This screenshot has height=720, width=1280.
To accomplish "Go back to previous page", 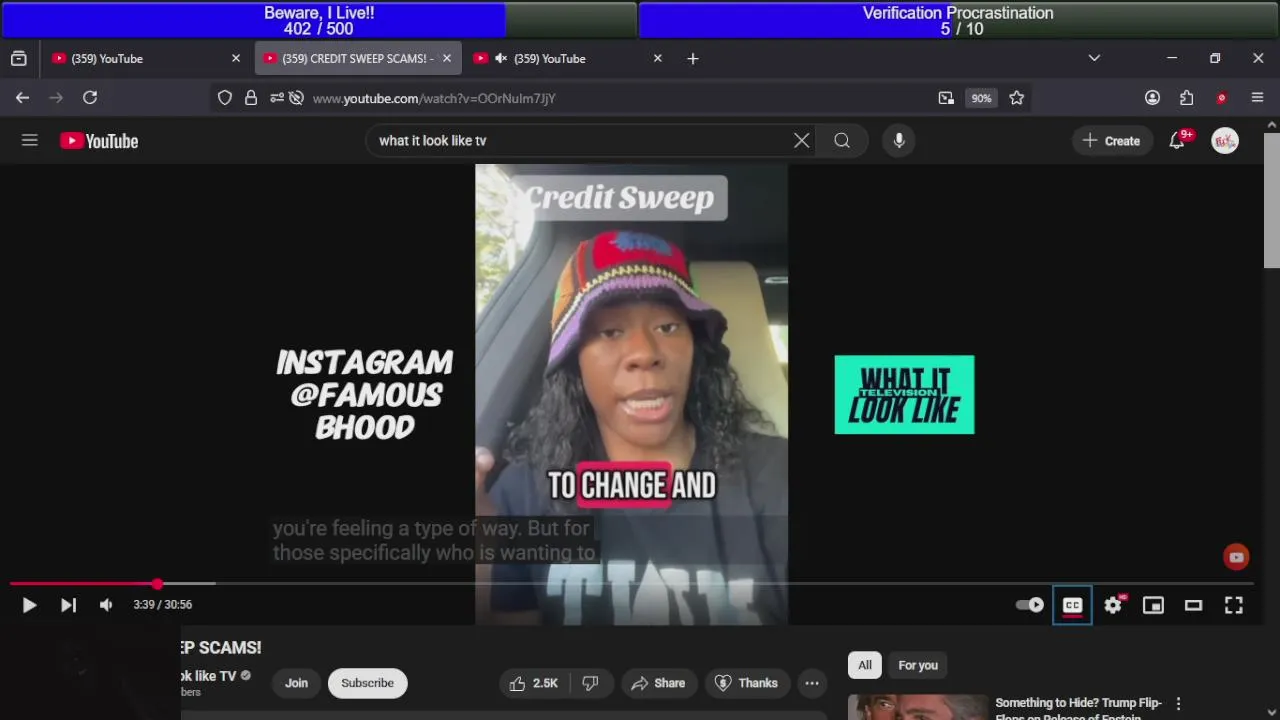I will pyautogui.click(x=22, y=98).
